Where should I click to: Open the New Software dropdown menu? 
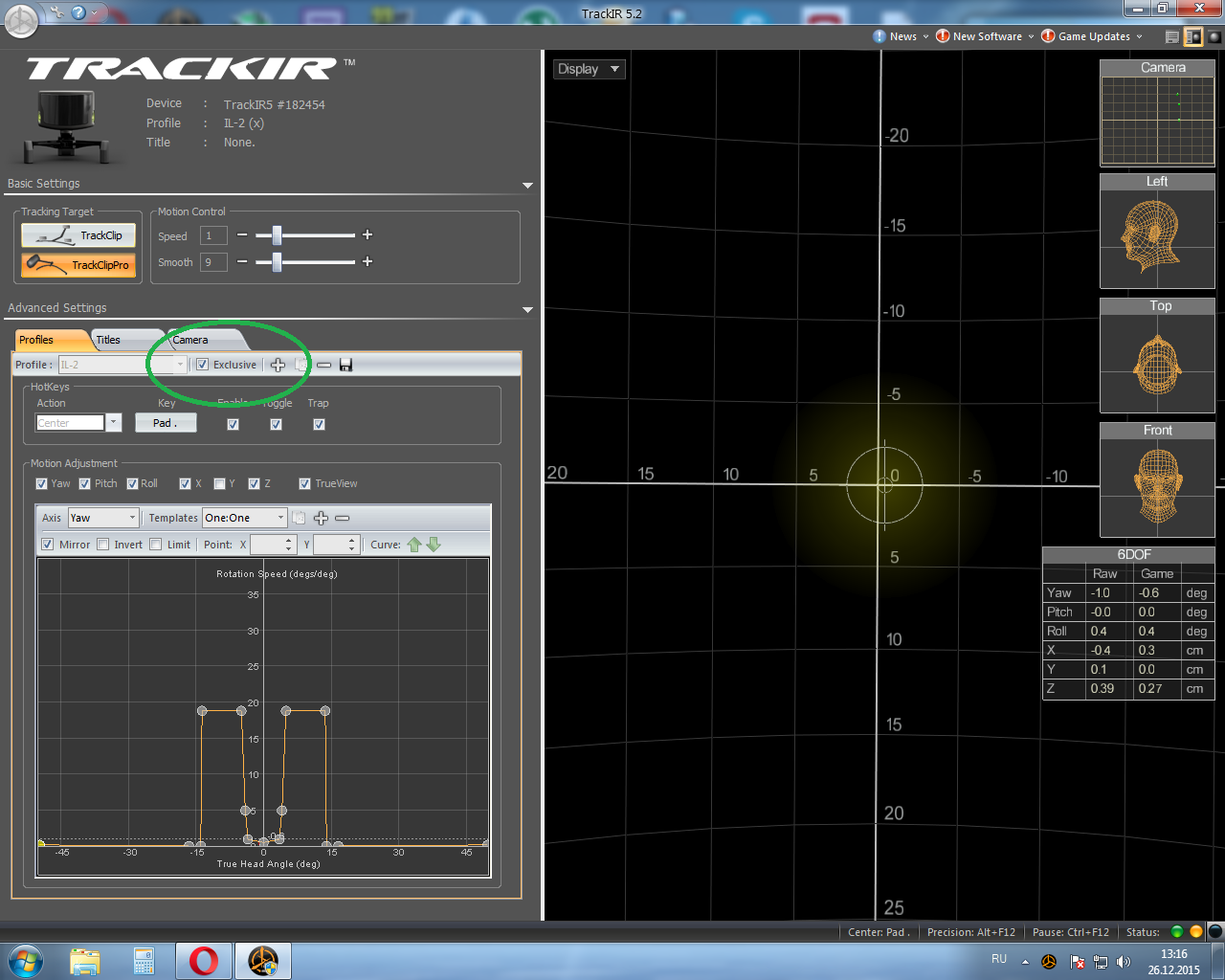tap(985, 36)
